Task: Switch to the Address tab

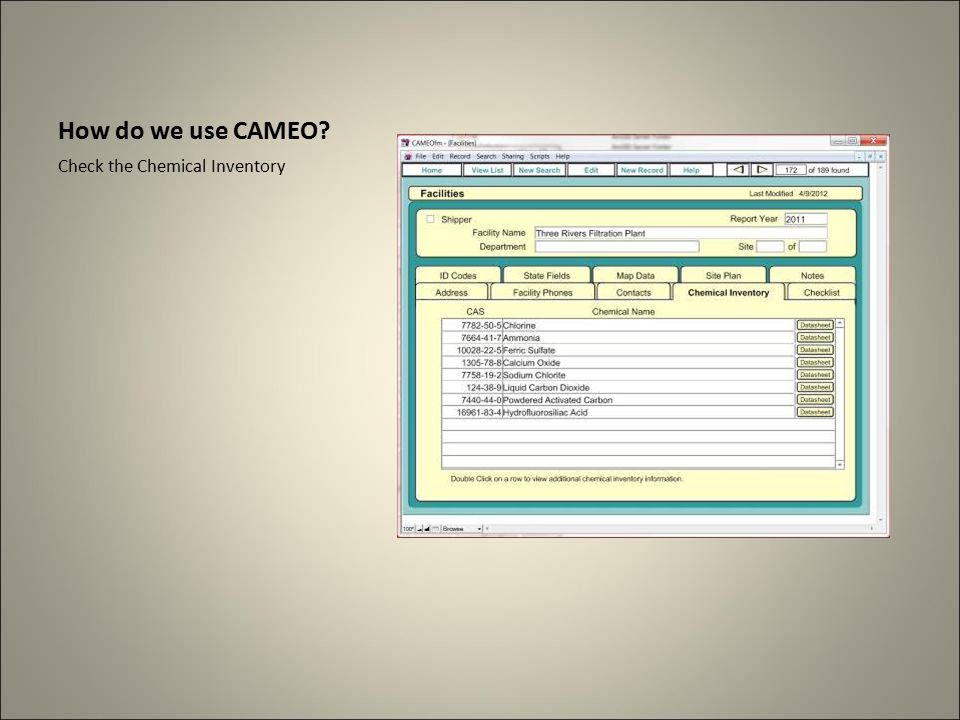Action: tap(451, 293)
